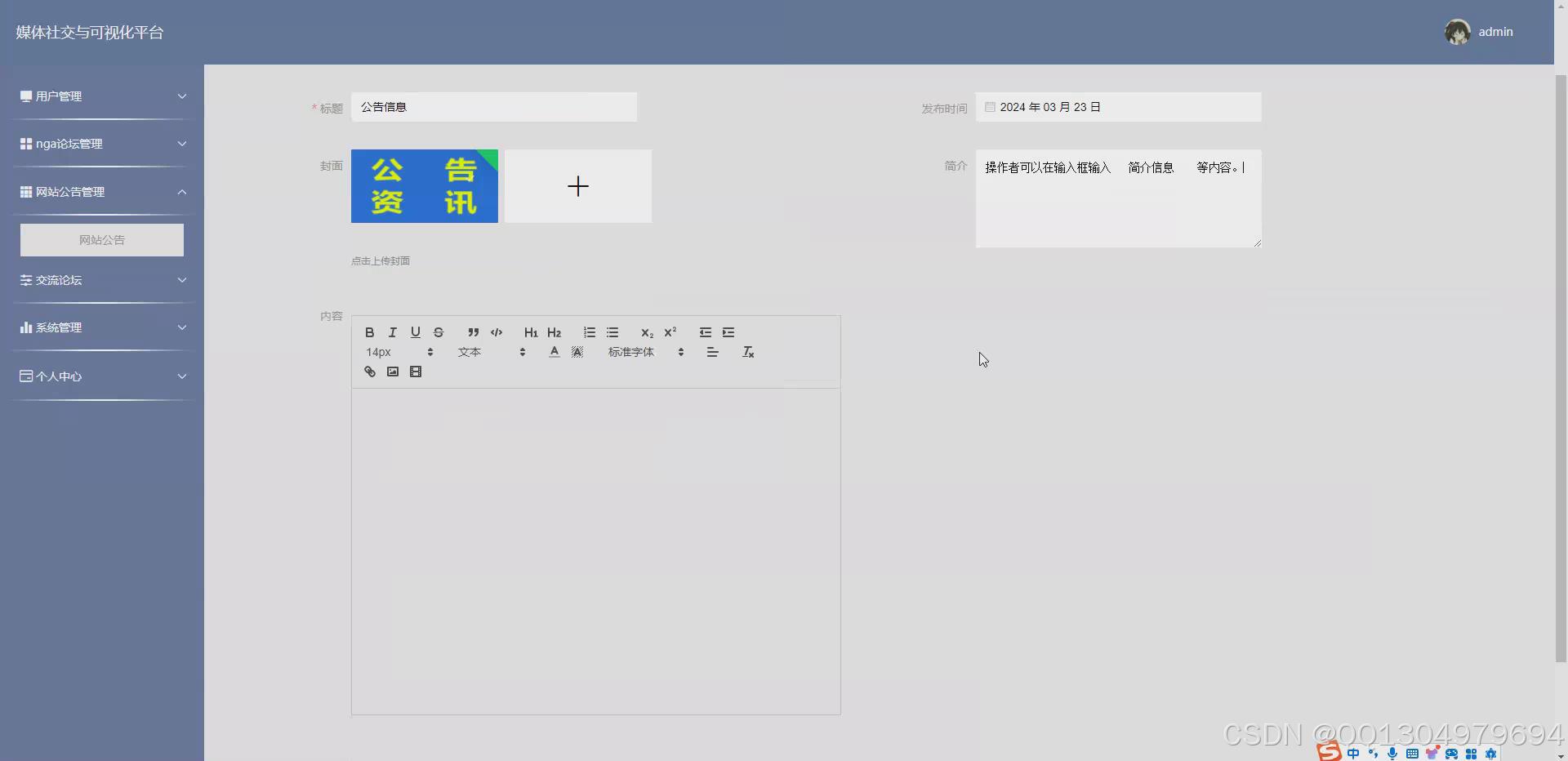Select 网站公告 from the sidebar

[102, 239]
